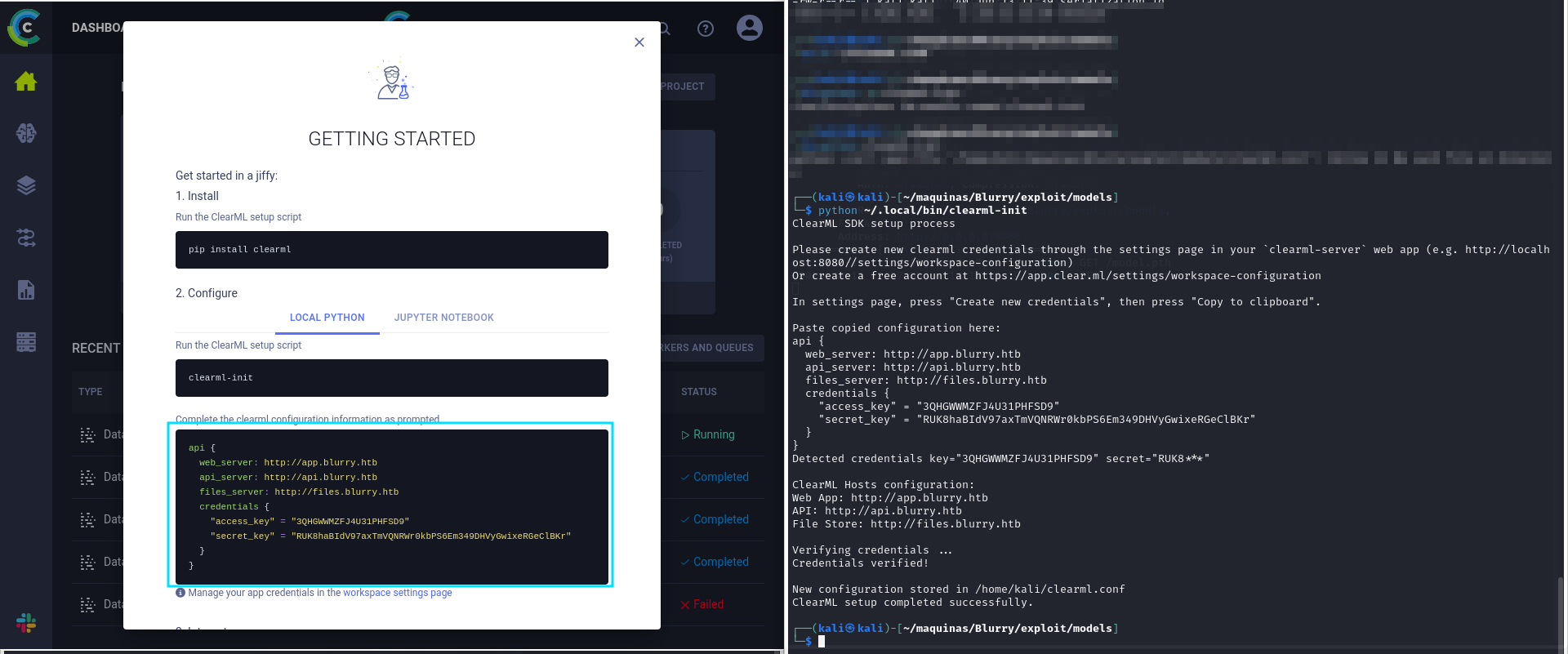Viewport: 1568px width, 654px height.
Task: Click the terminal prompt cursor line
Action: (822, 642)
